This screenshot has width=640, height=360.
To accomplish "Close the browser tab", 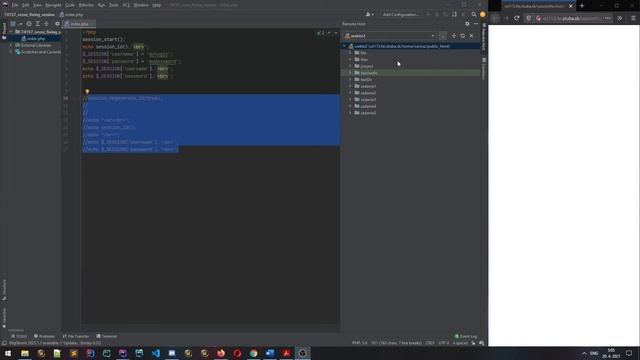I will [571, 6].
